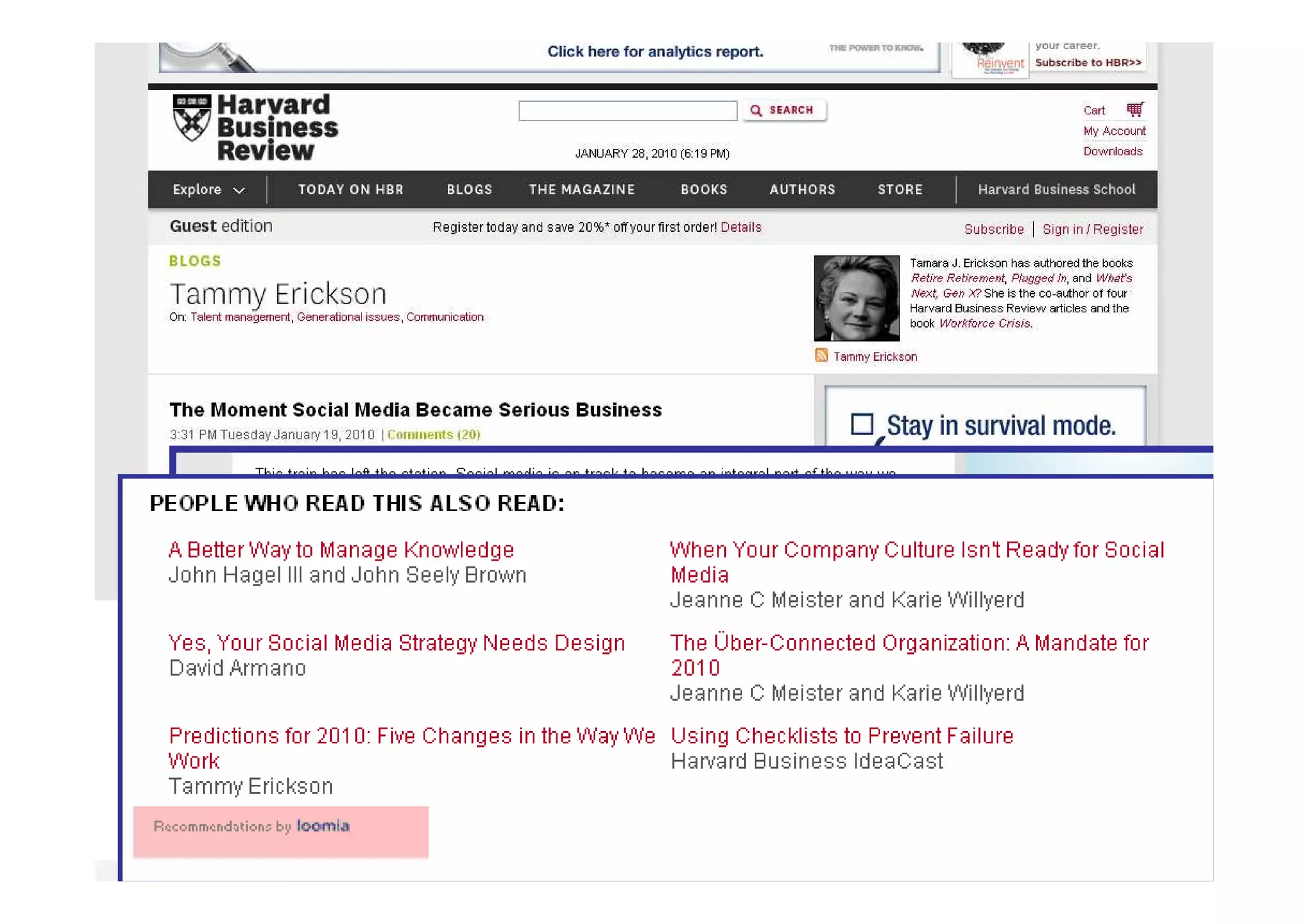Screen dimensions: 1308x924
Task: Go to the Authors menu item
Action: tap(802, 190)
